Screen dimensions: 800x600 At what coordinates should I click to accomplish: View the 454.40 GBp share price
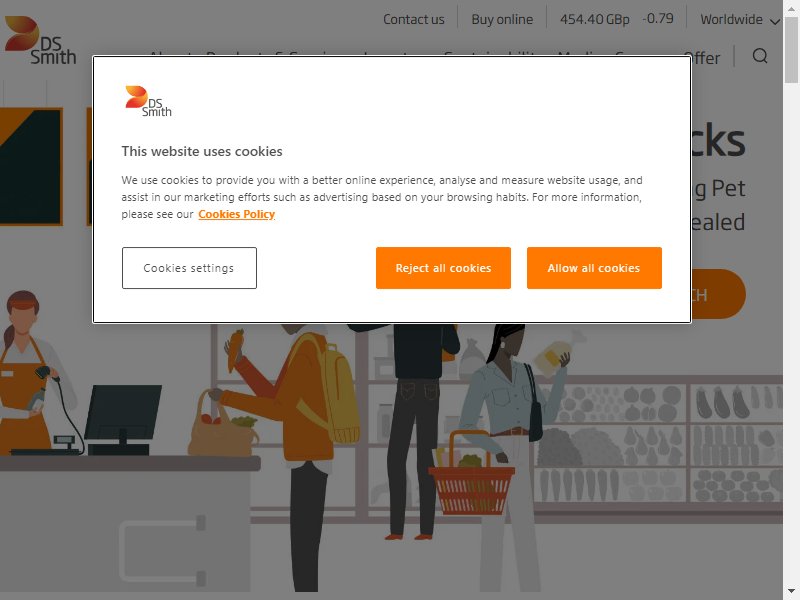(594, 19)
